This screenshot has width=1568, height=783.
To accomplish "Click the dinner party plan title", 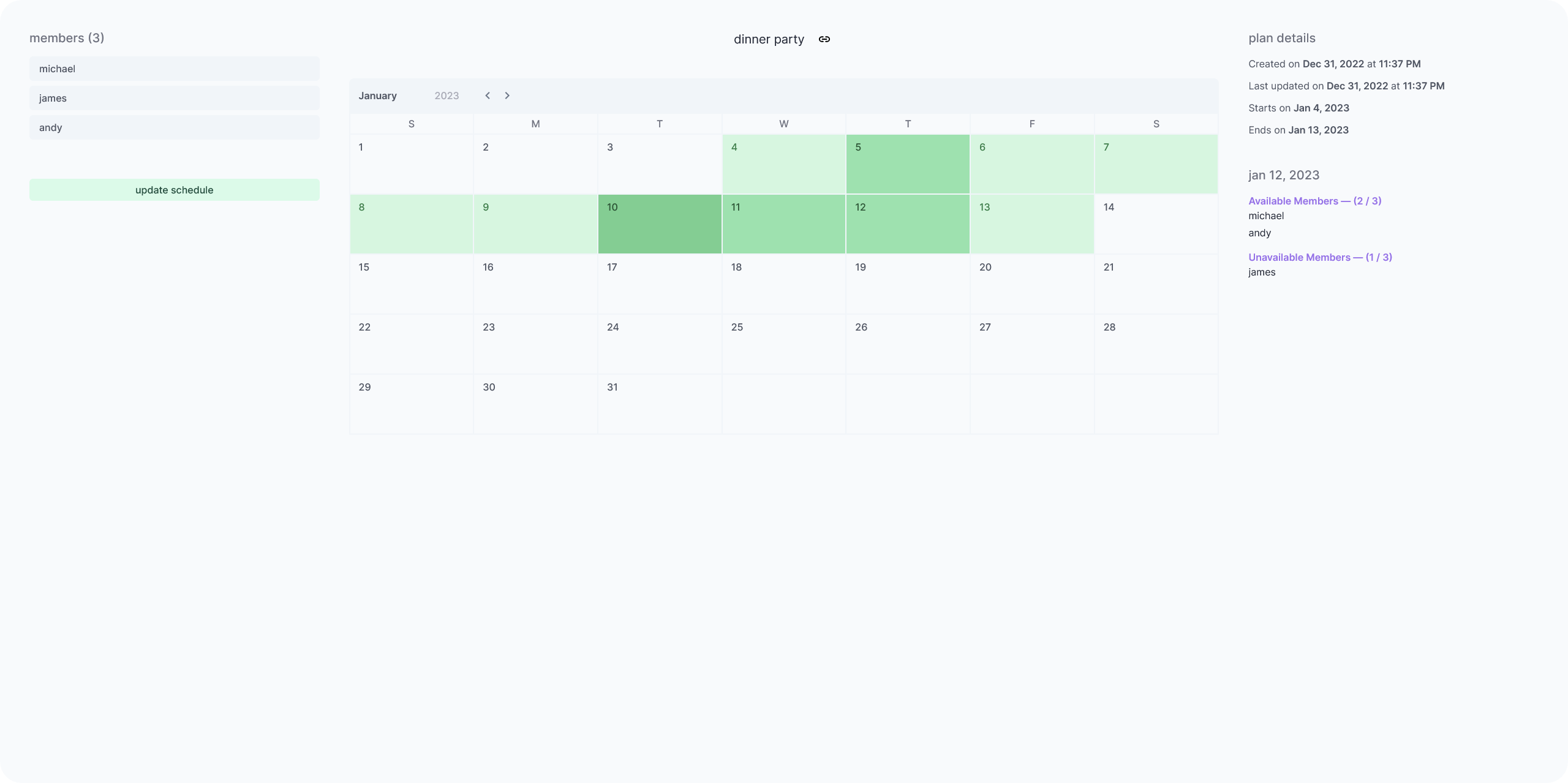I will point(769,39).
